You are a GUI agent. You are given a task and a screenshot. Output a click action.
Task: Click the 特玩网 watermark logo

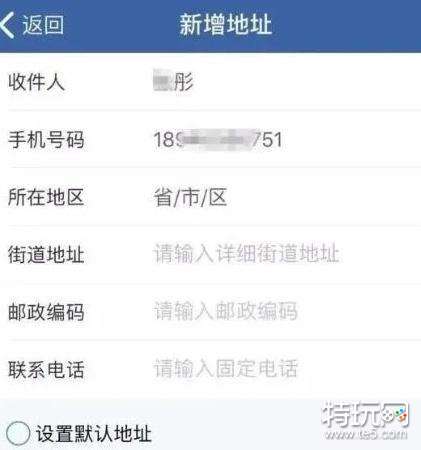pos(365,415)
